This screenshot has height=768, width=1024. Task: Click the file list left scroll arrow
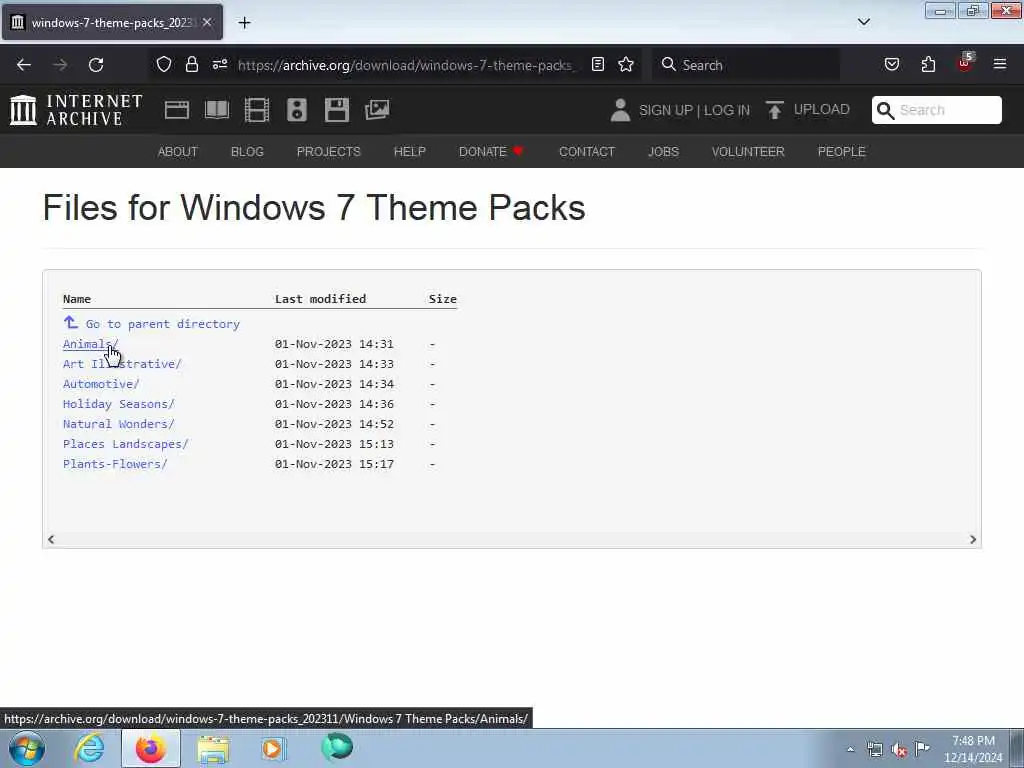(x=51, y=539)
